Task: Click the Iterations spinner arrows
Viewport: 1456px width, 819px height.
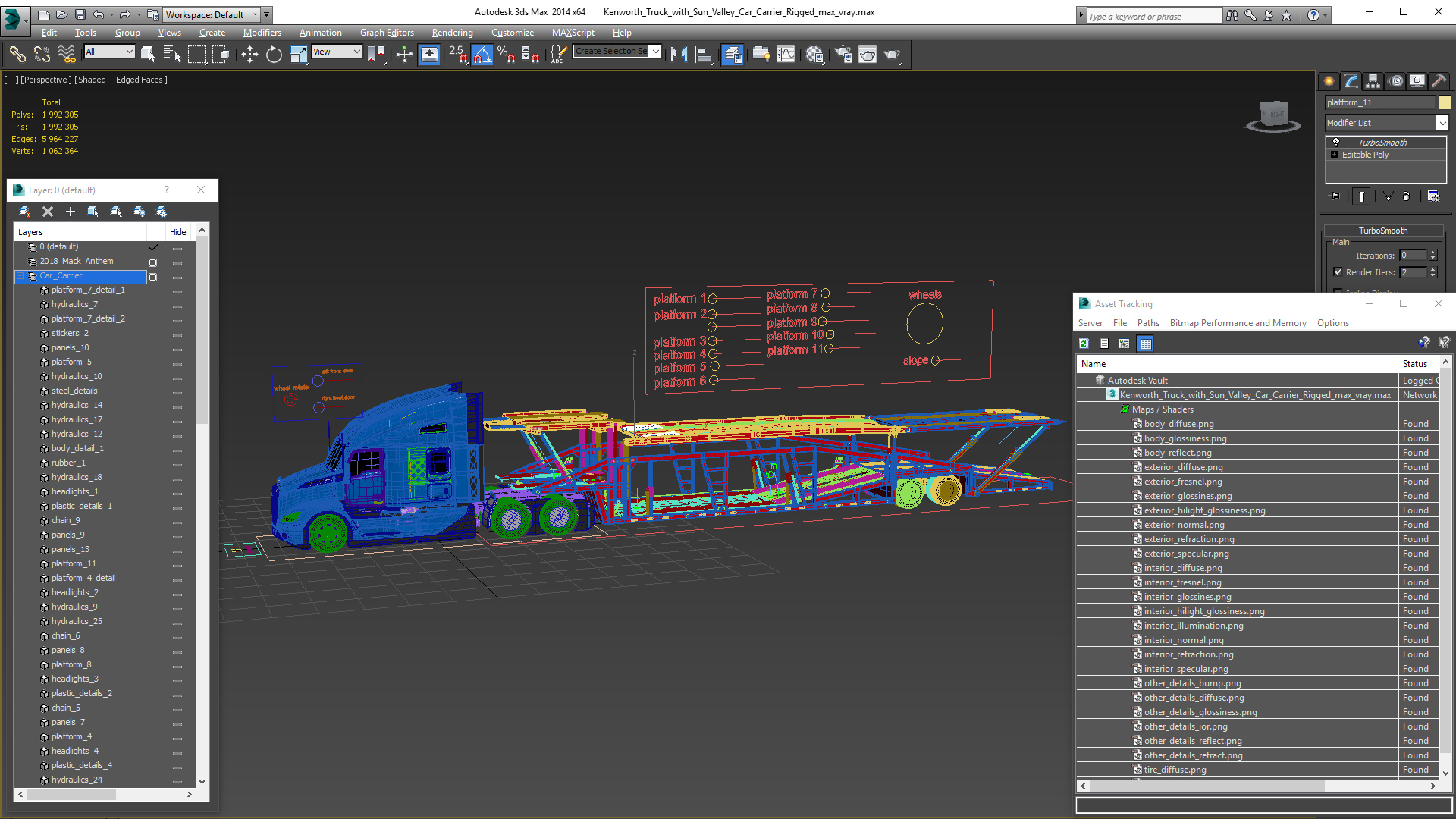Action: pyautogui.click(x=1432, y=256)
